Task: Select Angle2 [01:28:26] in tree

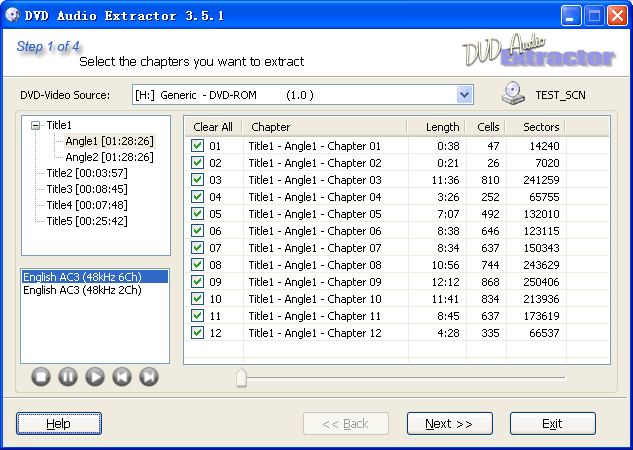Action: pos(109,157)
